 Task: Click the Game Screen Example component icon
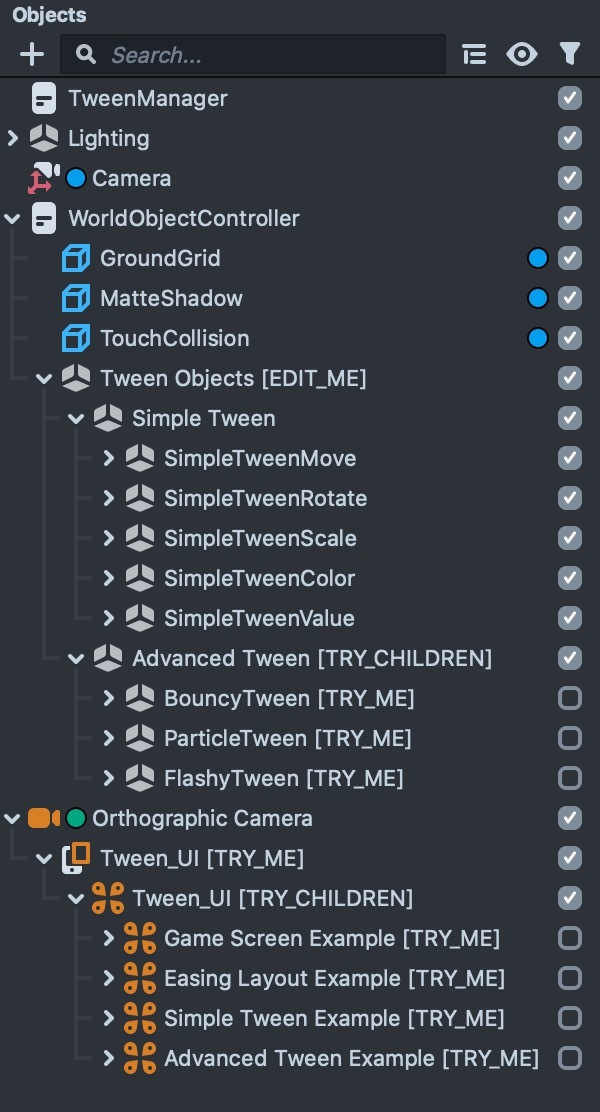[x=140, y=938]
